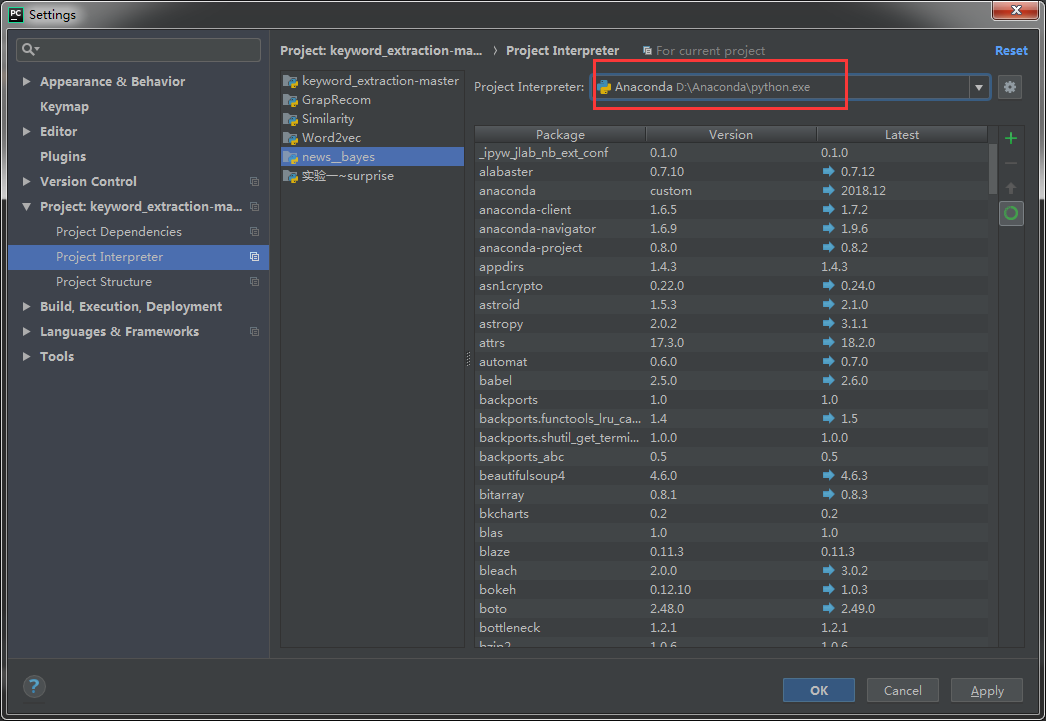The height and width of the screenshot is (721, 1046).
Task: Click the folder icon of Similarity project
Action: point(290,119)
